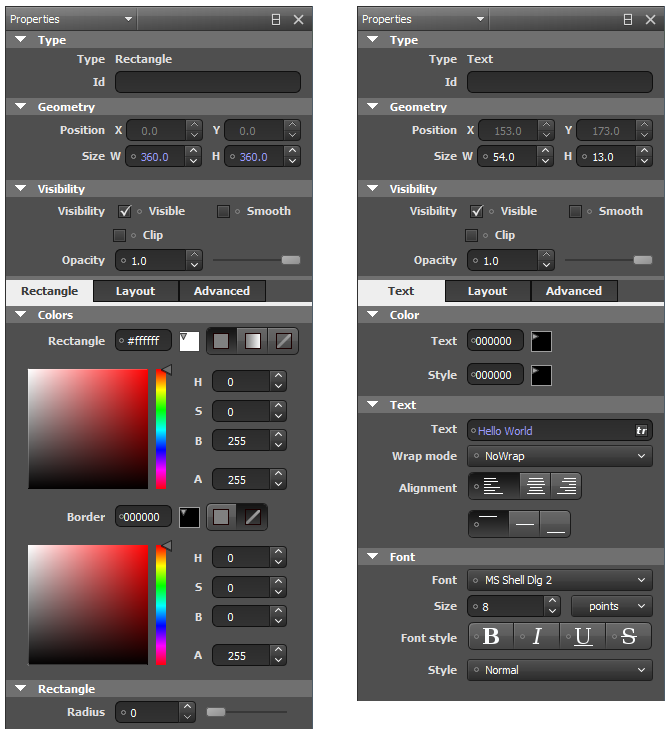This screenshot has width=670, height=735.
Task: Align text center horizontally
Action: point(535,486)
